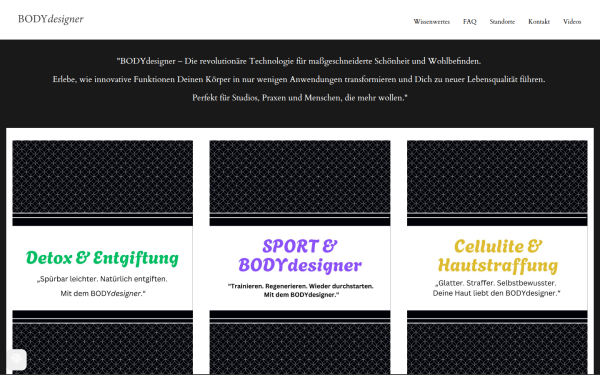
Task: Click the line "Perfekt für Studios, Praxen und Menschen"
Action: [266, 98]
